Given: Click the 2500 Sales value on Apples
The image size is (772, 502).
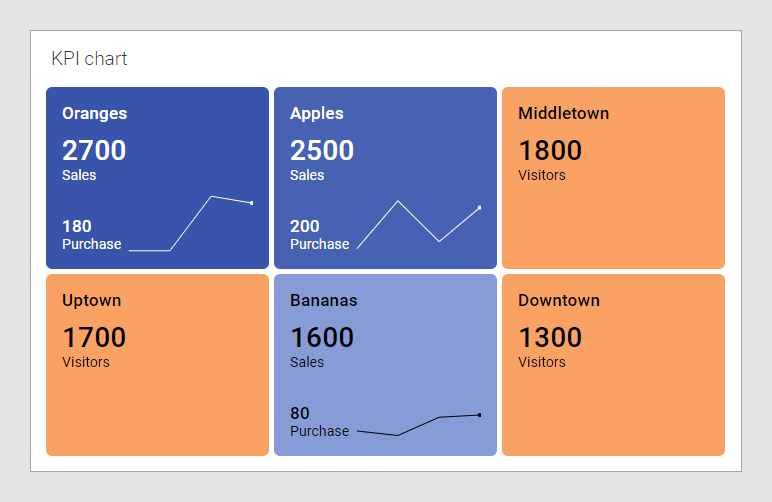Looking at the screenshot, I should point(322,150).
